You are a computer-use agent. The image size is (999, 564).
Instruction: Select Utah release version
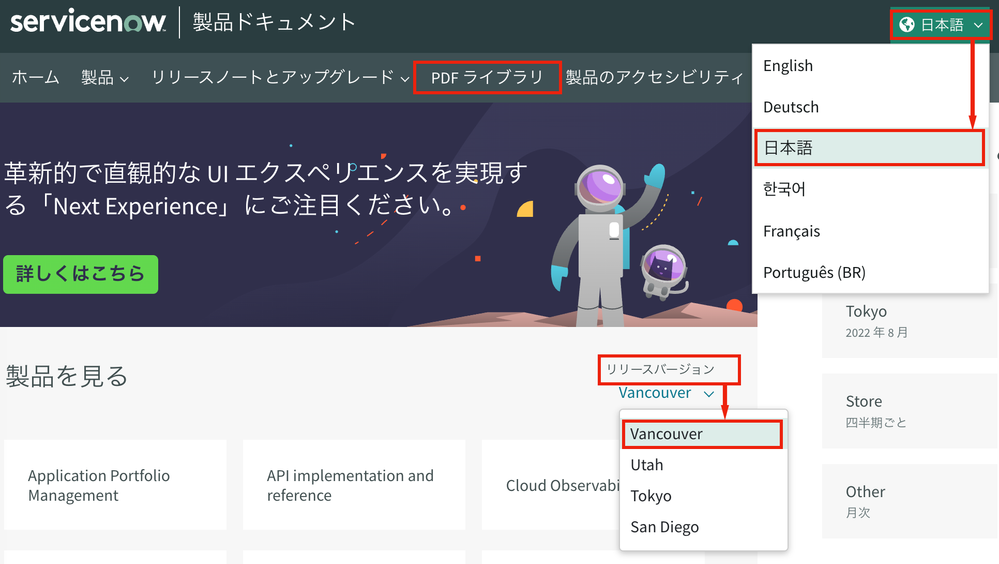703,465
